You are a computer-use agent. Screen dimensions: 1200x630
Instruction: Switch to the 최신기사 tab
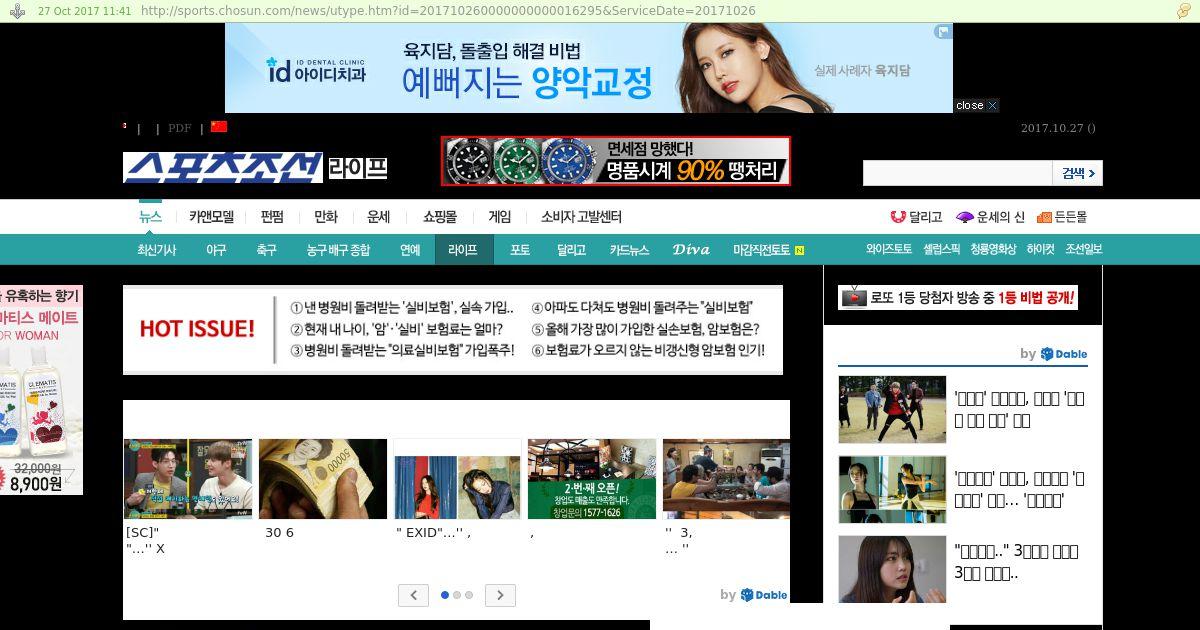point(156,250)
